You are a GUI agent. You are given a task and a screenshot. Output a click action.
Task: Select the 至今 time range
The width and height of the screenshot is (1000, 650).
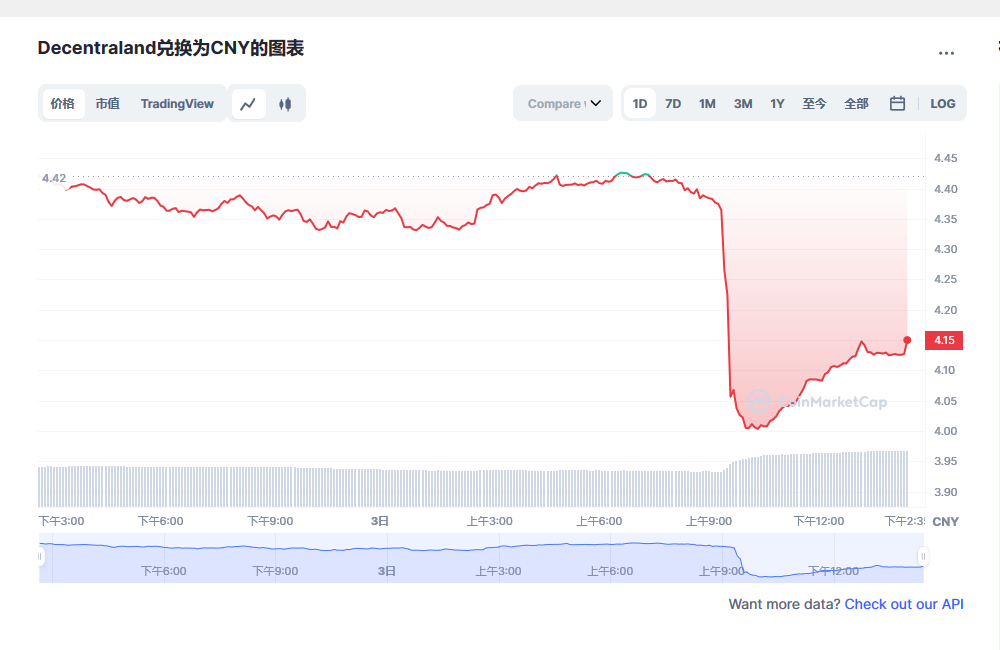pyautogui.click(x=814, y=103)
